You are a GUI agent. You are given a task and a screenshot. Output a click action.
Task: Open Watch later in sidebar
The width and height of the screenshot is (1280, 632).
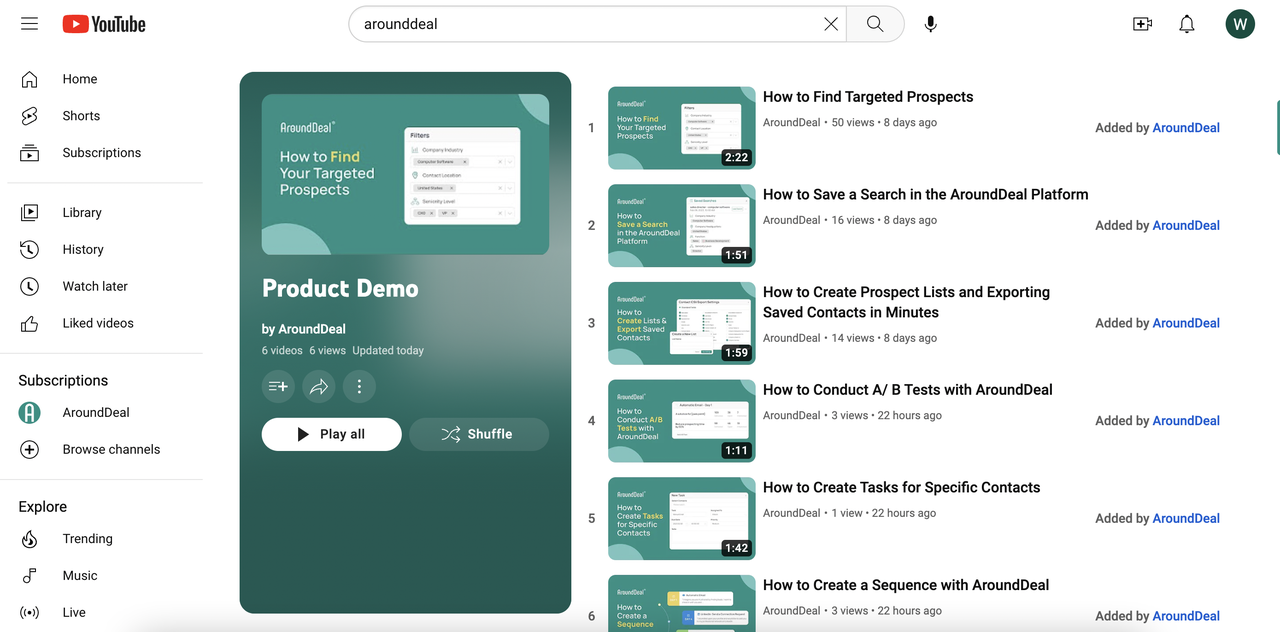point(94,286)
